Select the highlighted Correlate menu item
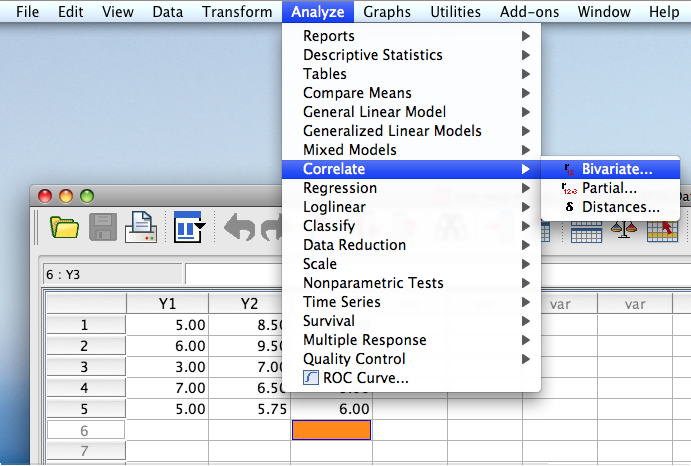 pyautogui.click(x=411, y=169)
